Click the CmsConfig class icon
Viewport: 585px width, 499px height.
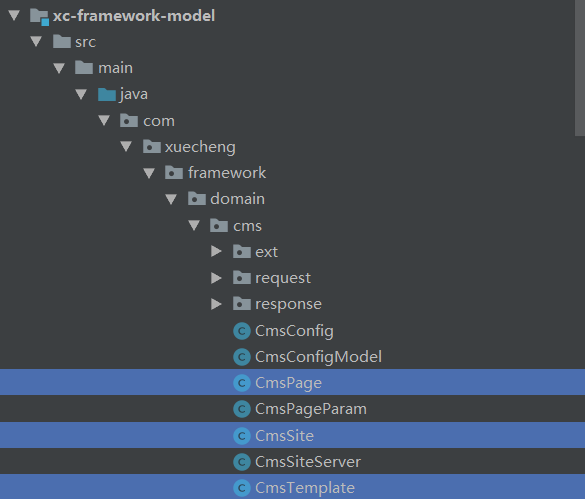pyautogui.click(x=242, y=331)
